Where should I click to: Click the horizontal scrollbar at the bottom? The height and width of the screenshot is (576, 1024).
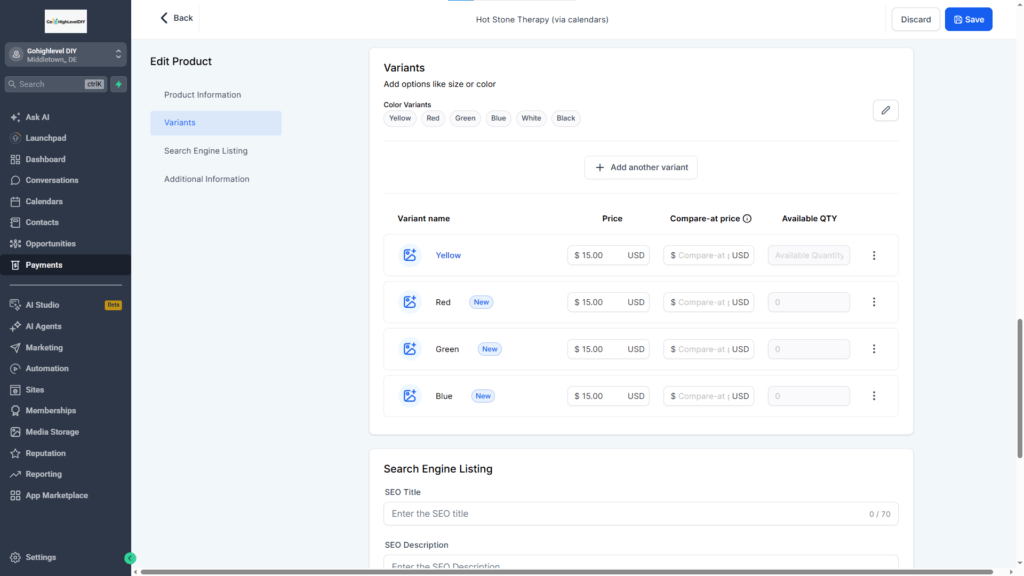567,572
